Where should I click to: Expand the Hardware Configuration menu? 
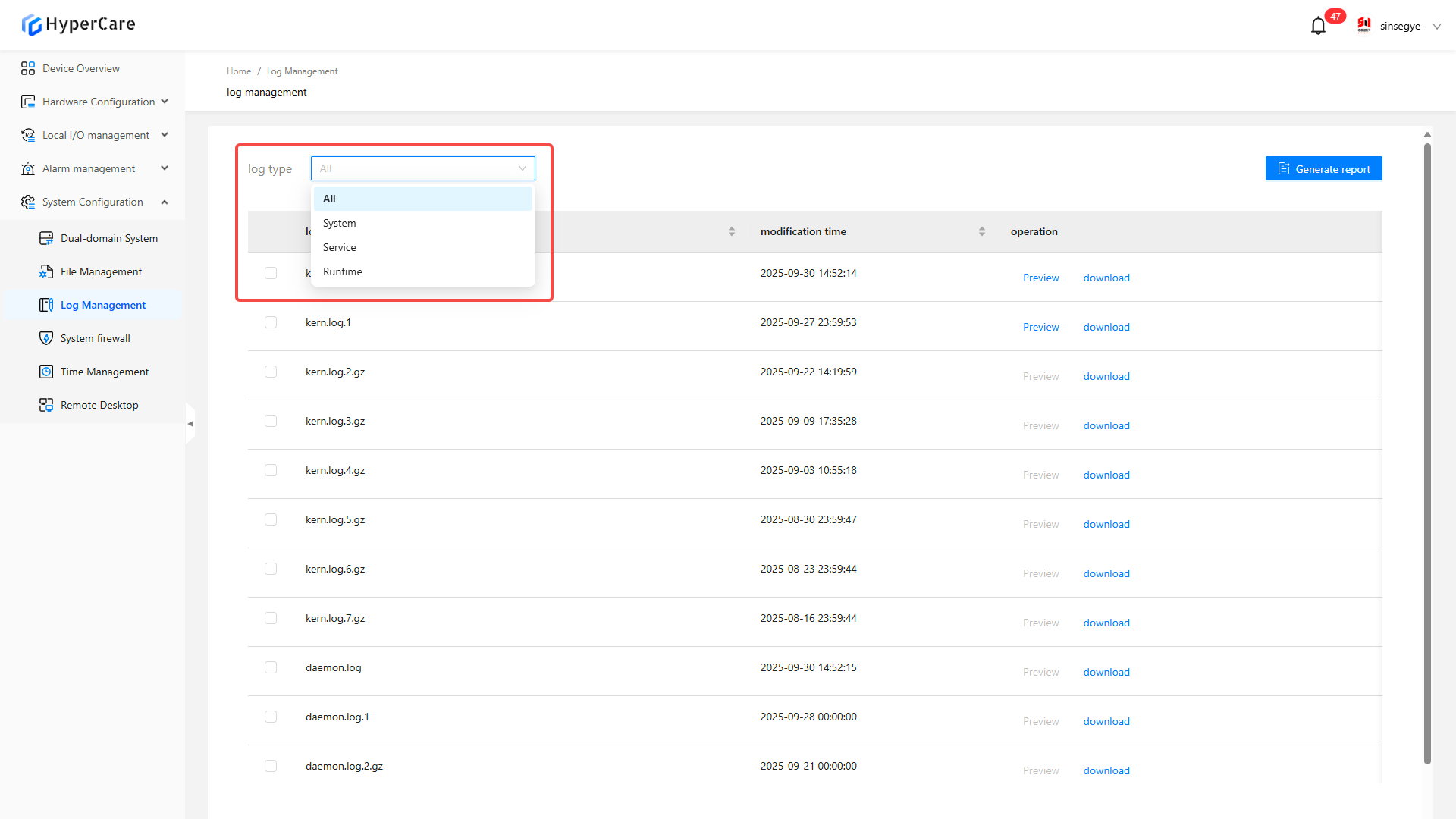click(99, 102)
